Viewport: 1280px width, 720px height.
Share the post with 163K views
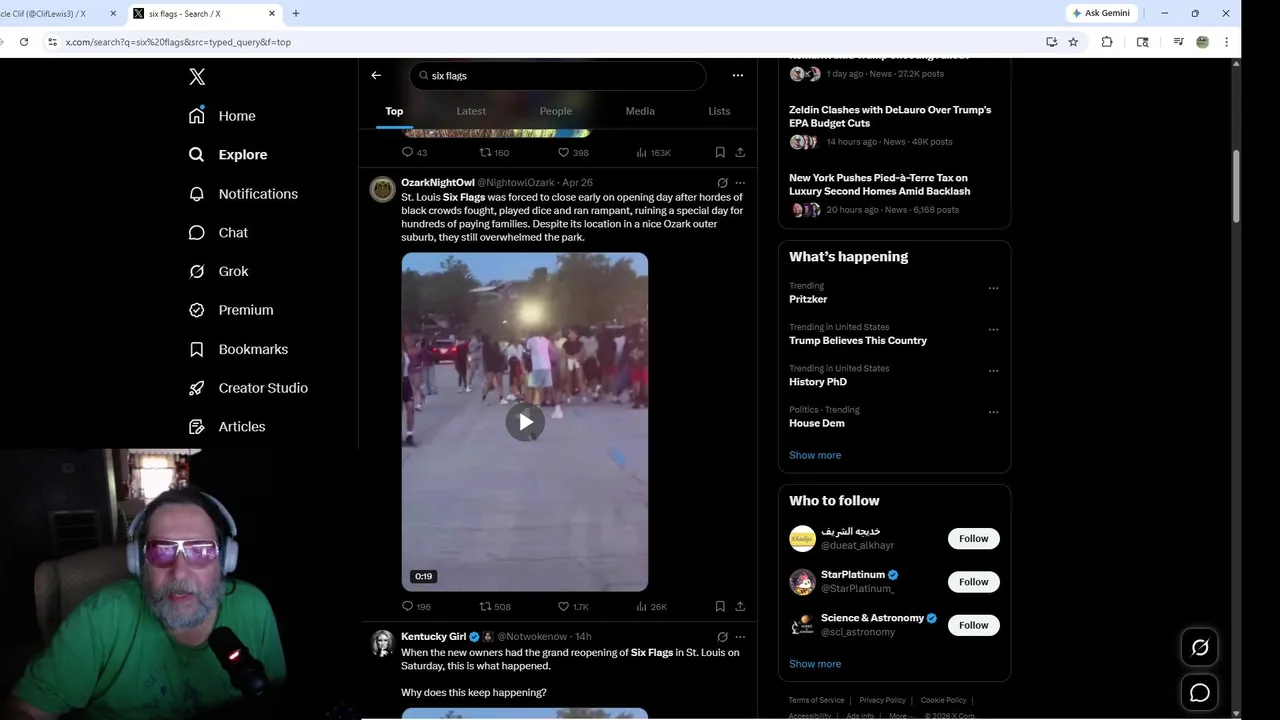(740, 153)
